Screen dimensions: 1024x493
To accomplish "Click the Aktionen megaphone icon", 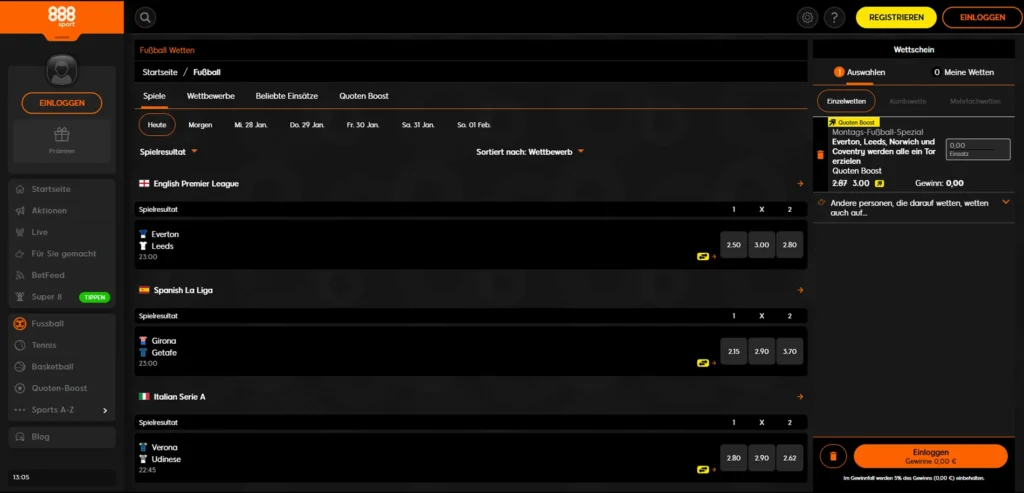I will [20, 211].
